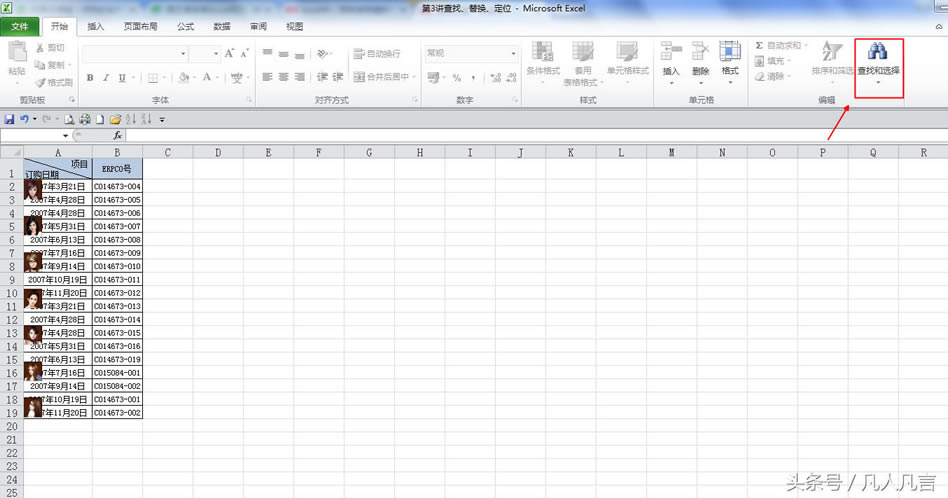The image size is (948, 498).
Task: Click the Save icon in quick access toolbar
Action: [x=9, y=119]
